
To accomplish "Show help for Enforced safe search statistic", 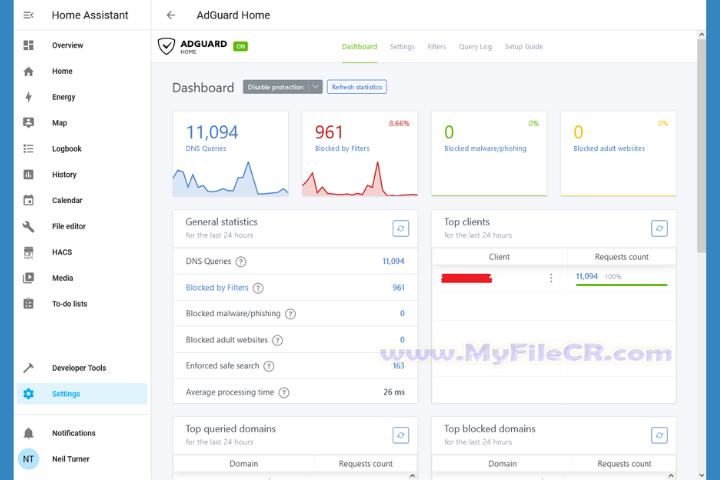I will [x=269, y=366].
